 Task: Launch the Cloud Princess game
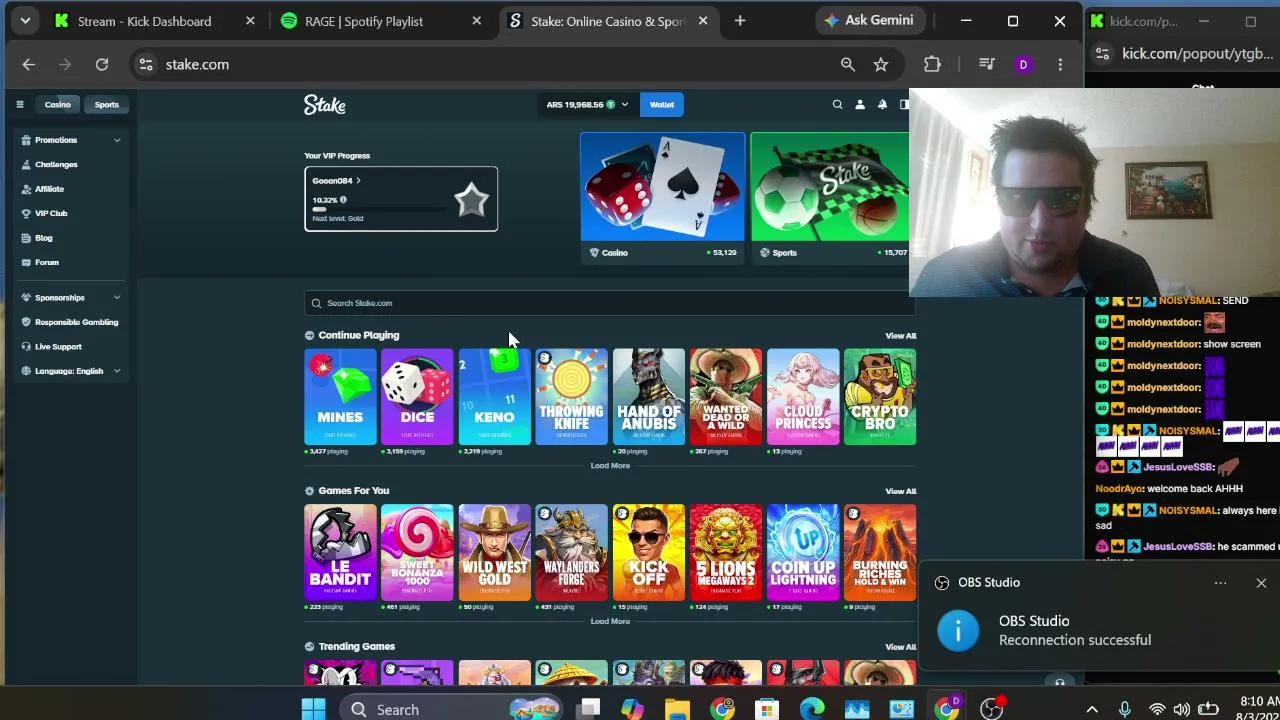click(803, 396)
